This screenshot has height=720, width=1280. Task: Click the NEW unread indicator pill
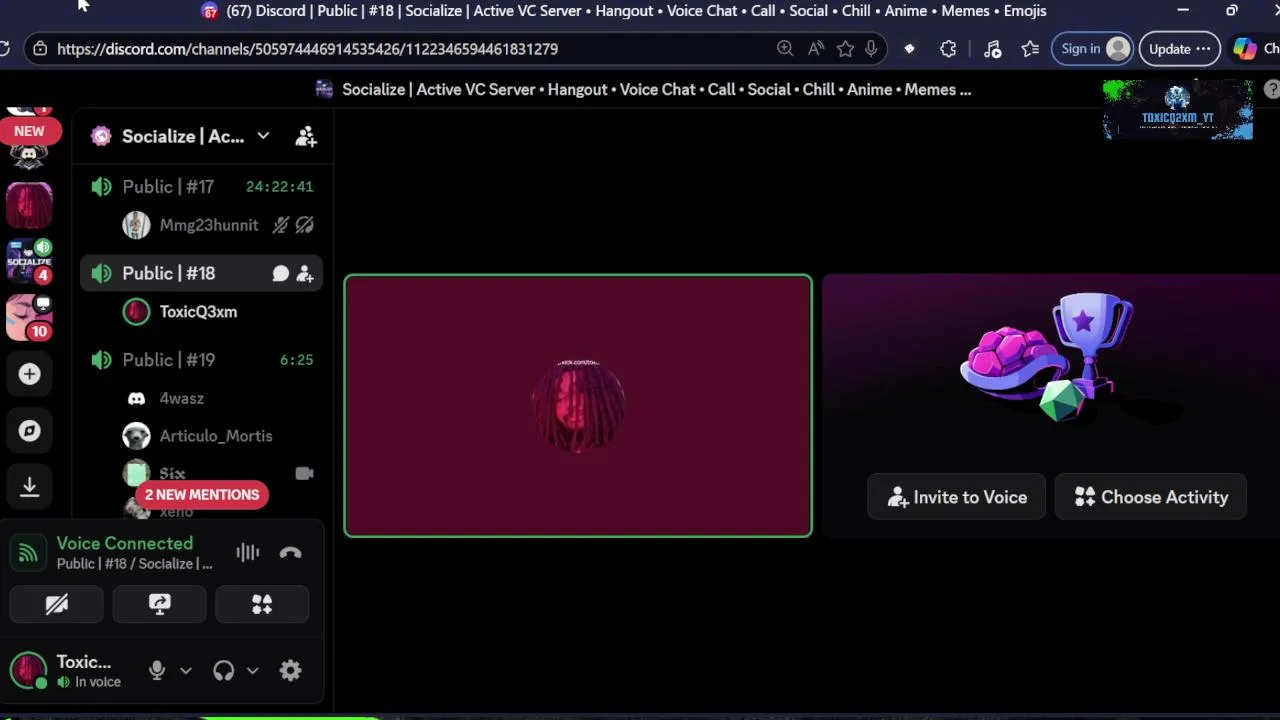coord(29,131)
